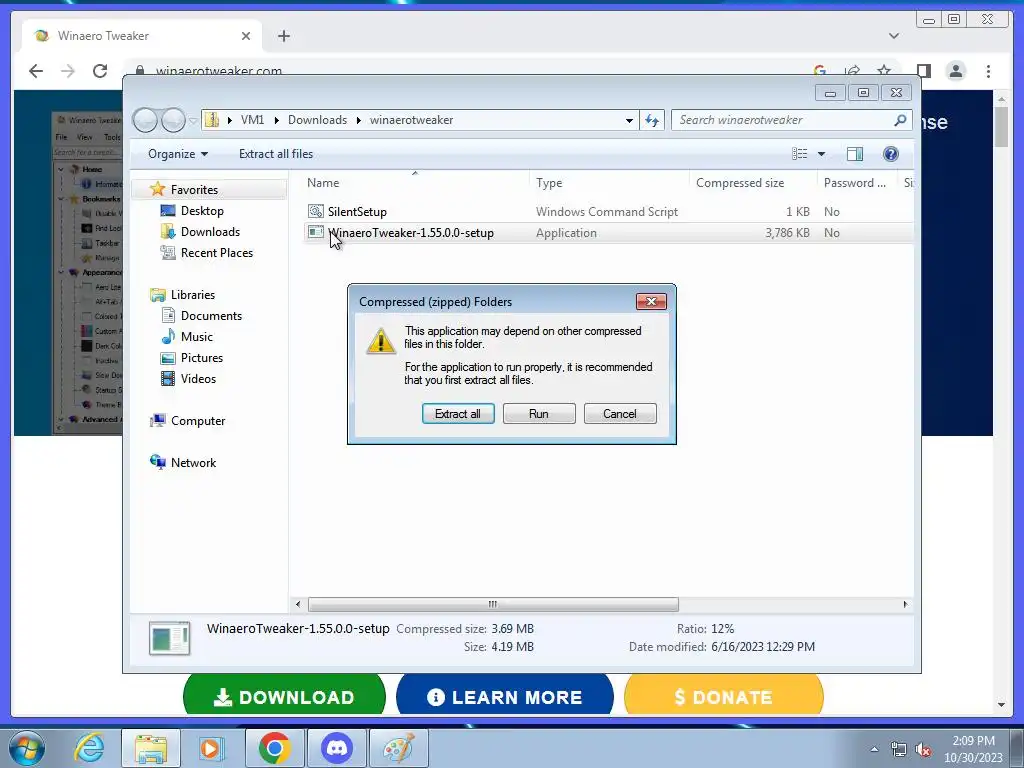Click the Run button in the dialog
The image size is (1024, 768).
[x=539, y=414]
